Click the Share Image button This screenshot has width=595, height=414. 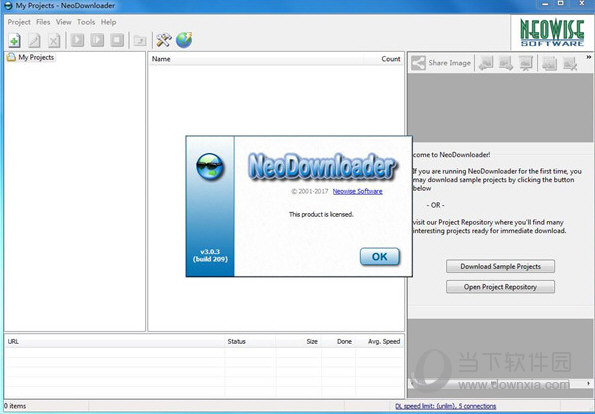441,63
